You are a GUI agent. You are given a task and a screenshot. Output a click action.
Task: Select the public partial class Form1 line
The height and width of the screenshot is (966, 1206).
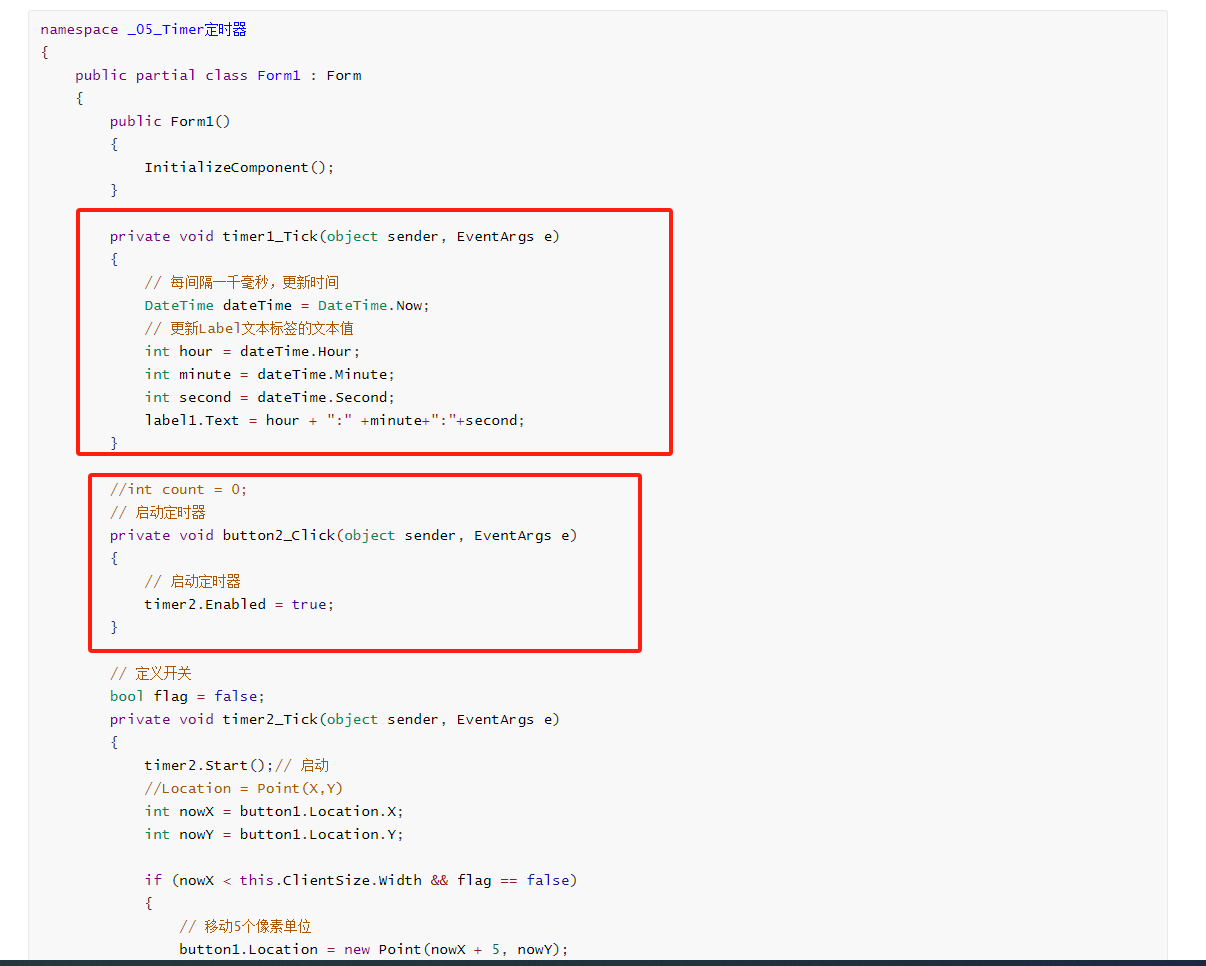click(x=218, y=75)
